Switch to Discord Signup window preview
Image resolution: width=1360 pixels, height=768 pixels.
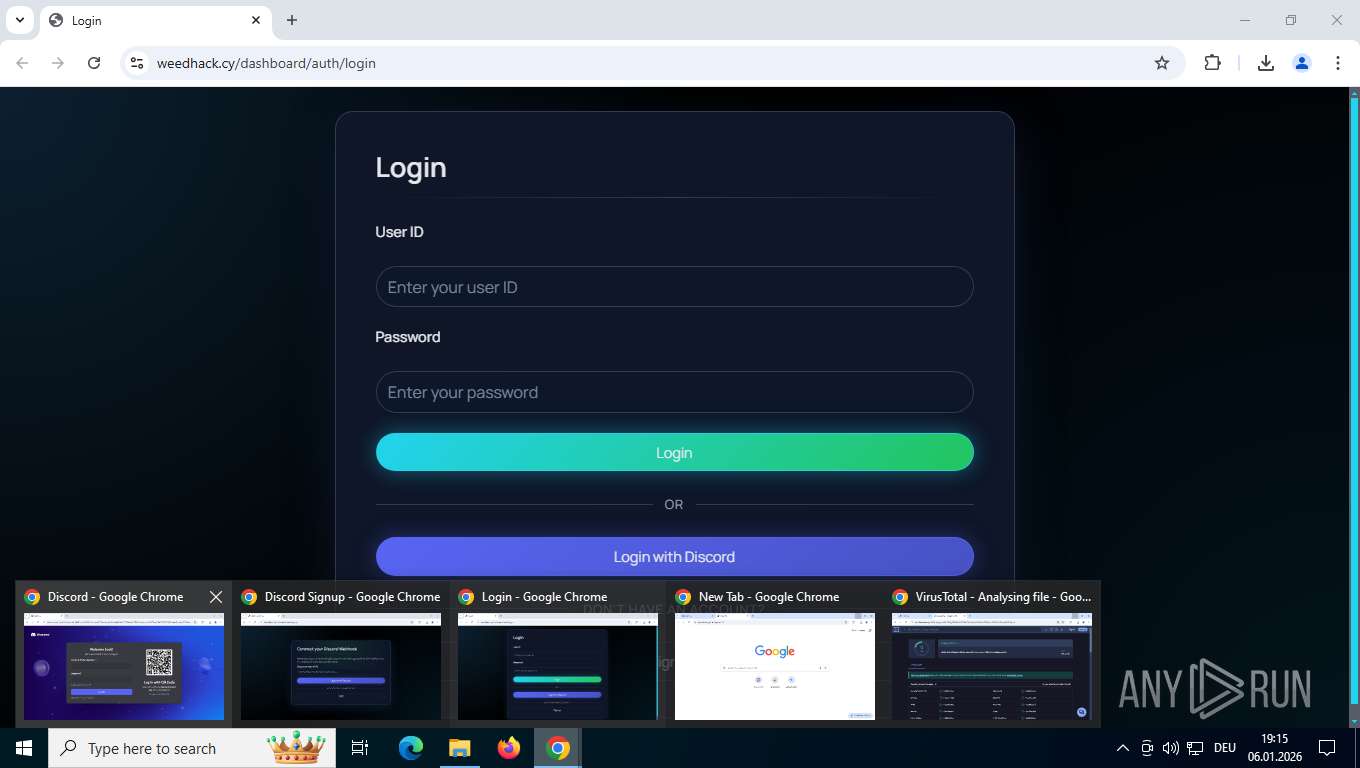pos(341,654)
